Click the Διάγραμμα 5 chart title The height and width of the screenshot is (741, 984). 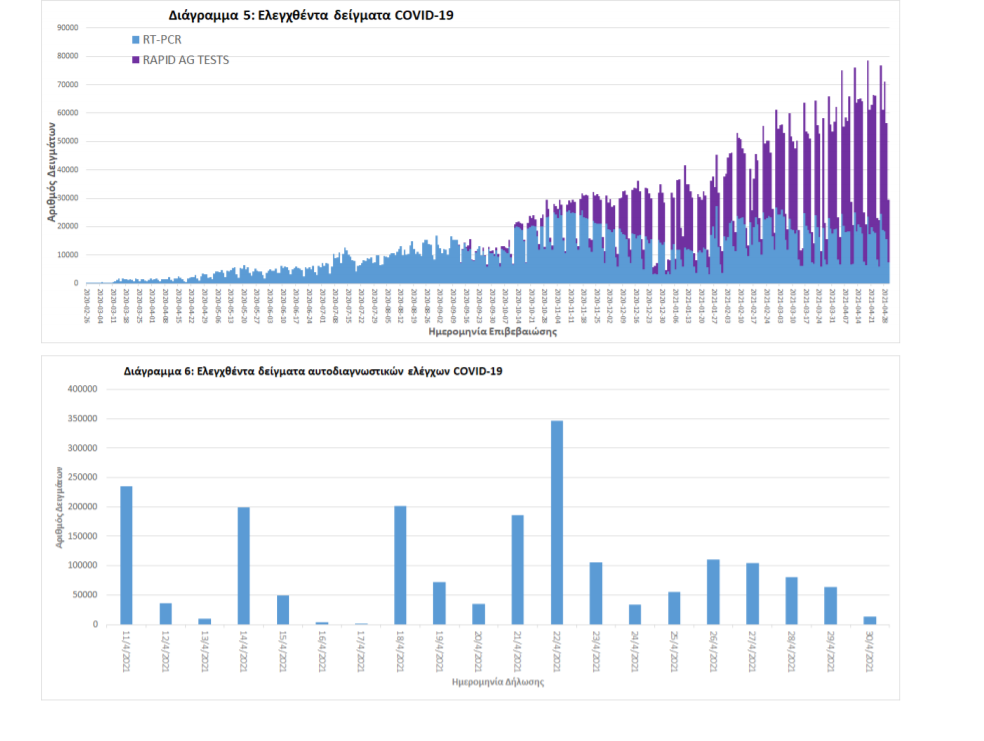point(302,16)
